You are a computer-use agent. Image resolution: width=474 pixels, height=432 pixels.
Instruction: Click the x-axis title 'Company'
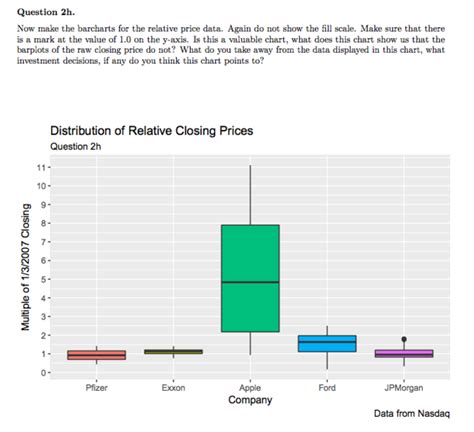point(250,400)
